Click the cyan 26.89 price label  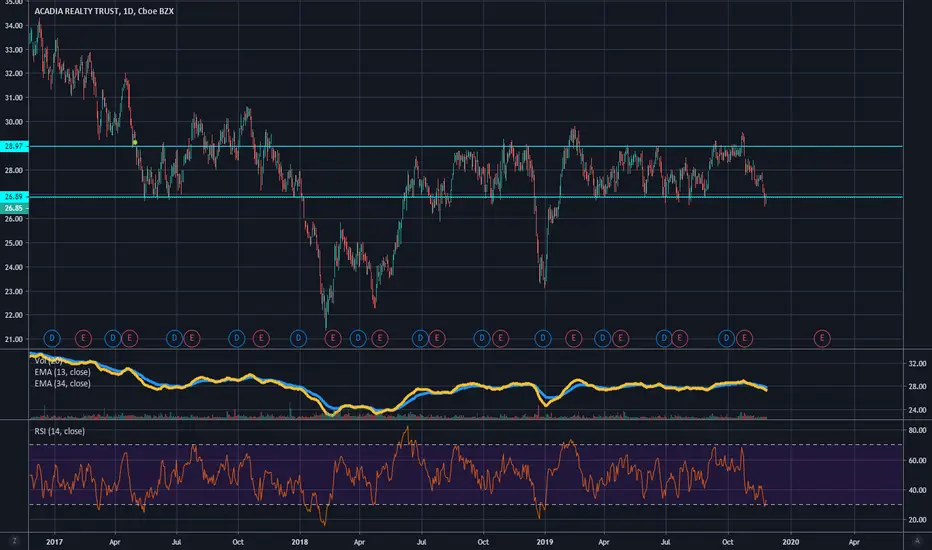(14, 196)
